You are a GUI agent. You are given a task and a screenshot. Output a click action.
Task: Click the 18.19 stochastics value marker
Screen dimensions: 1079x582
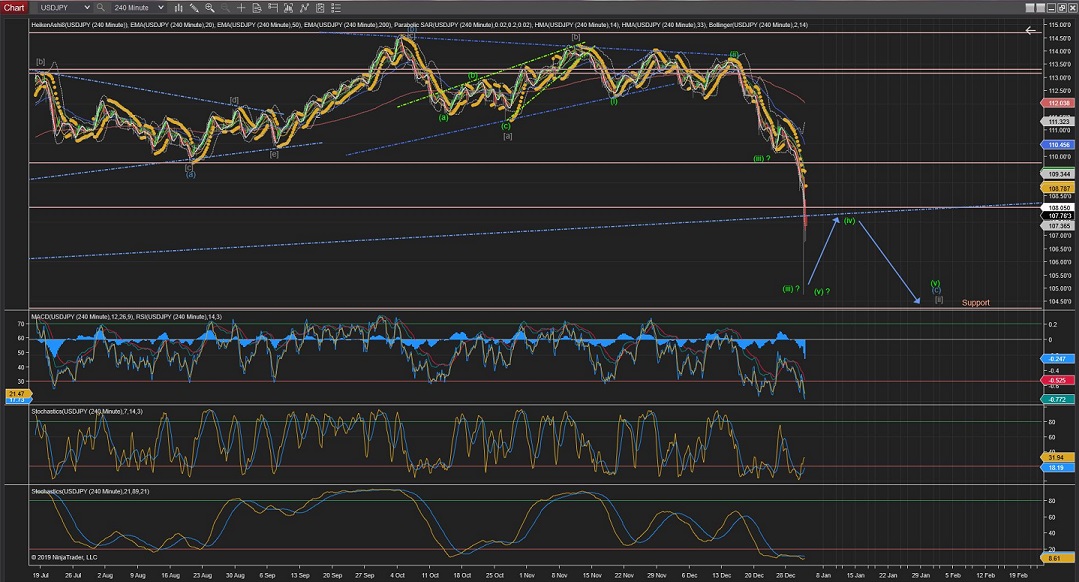tap(1056, 468)
